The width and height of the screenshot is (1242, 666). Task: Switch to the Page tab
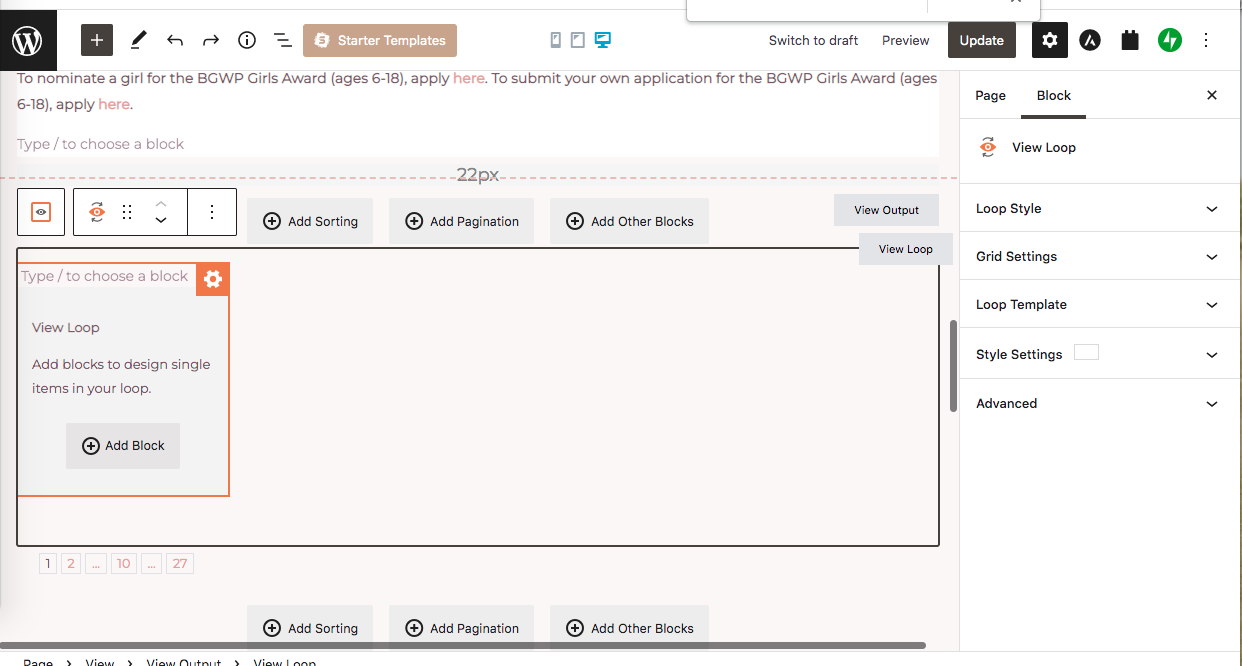tap(990, 96)
